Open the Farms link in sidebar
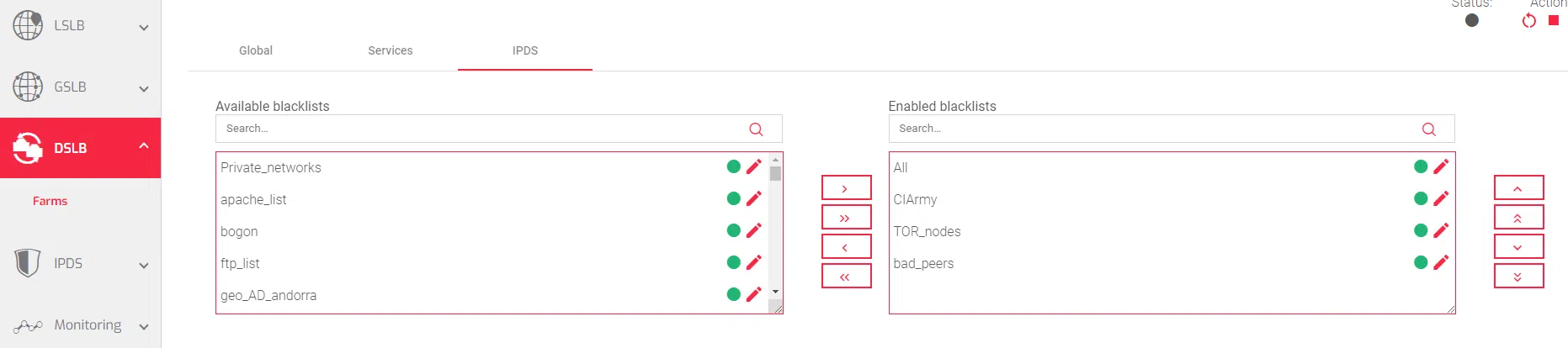The width and height of the screenshot is (1568, 348). pos(50,201)
